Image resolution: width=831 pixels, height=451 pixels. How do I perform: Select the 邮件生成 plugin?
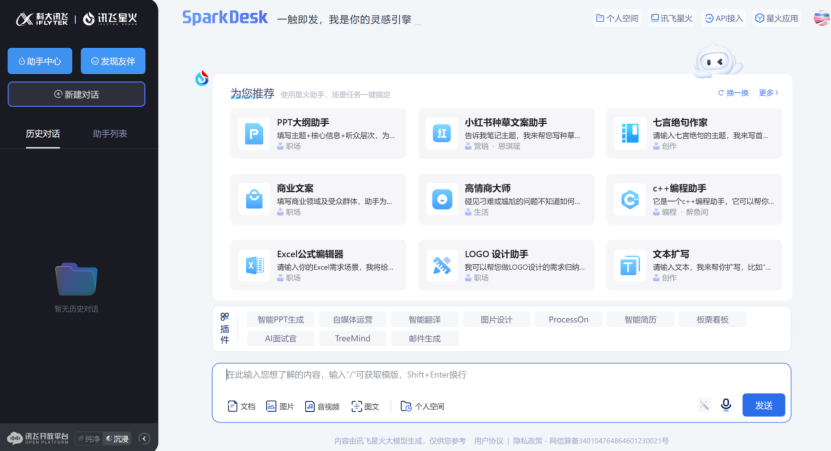425,338
